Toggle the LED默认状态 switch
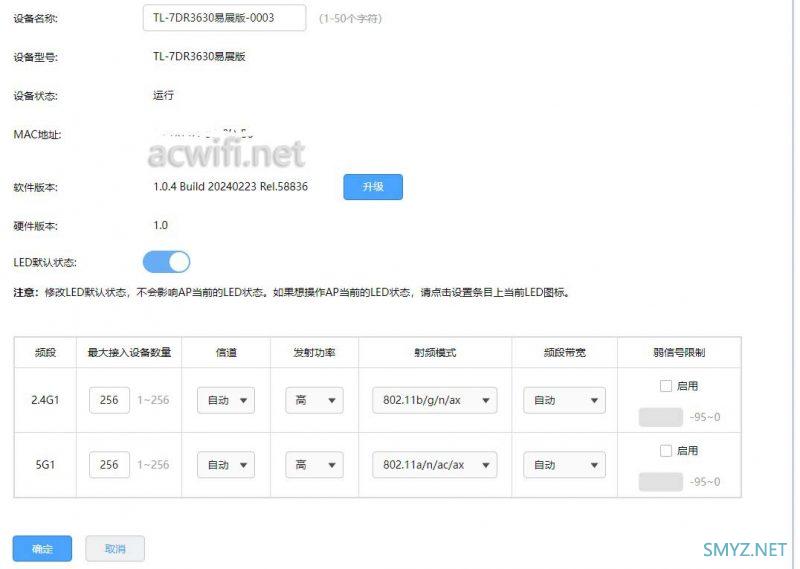Viewport: 800px width, 569px height. [166, 262]
